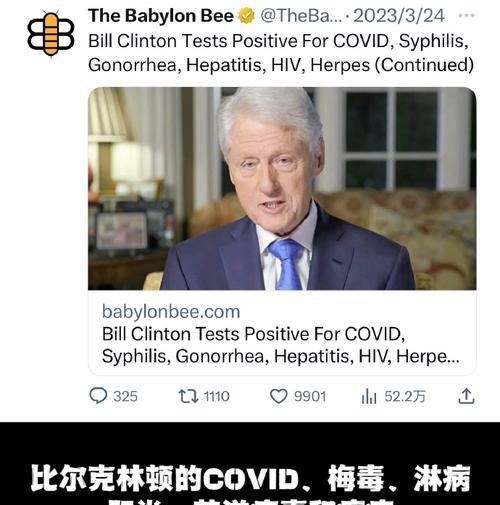
Task: Click the 325 replies count
Action: [x=125, y=396]
